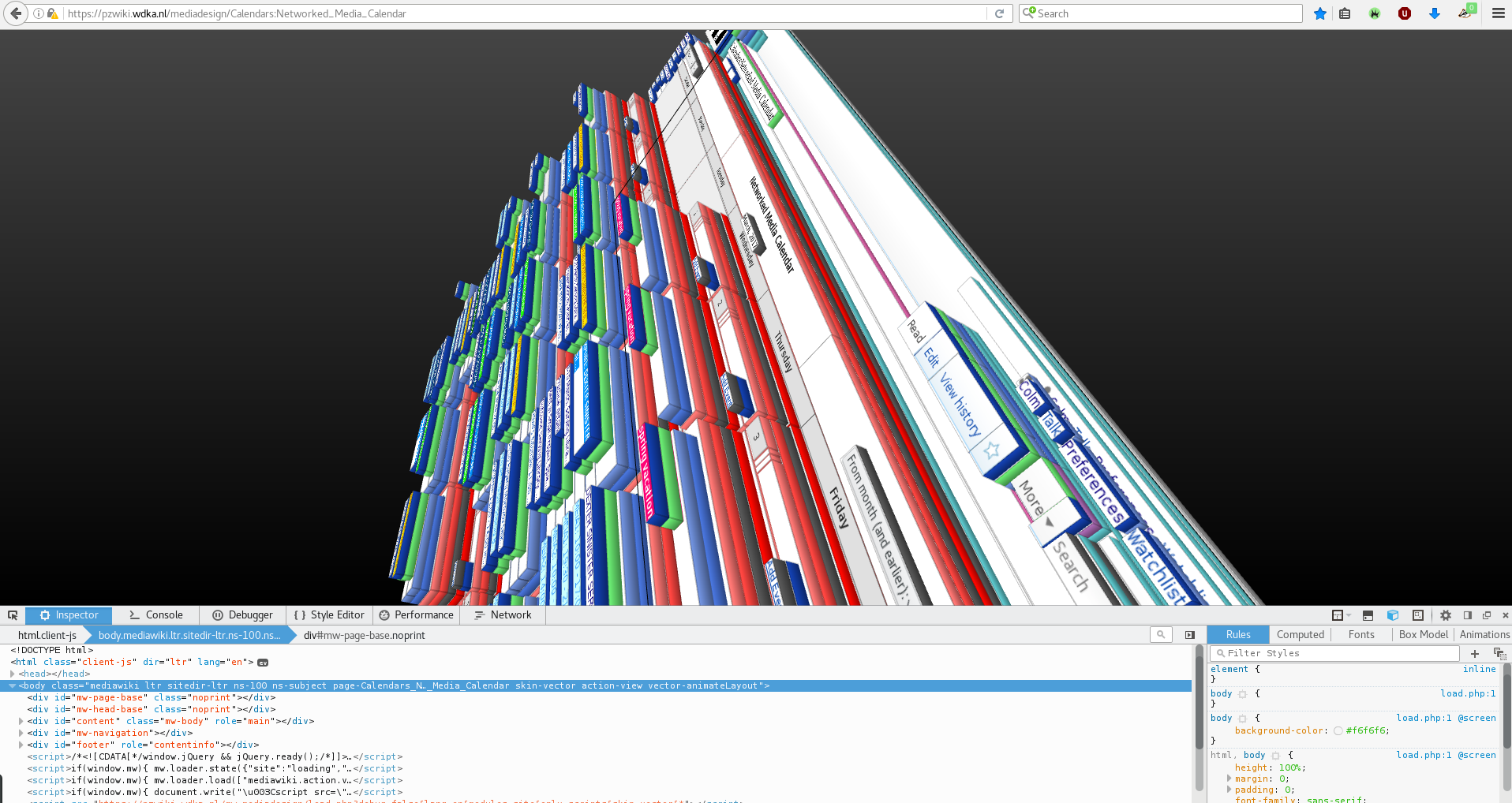Click the #f6f6f6 background-color swatch

point(1339,730)
